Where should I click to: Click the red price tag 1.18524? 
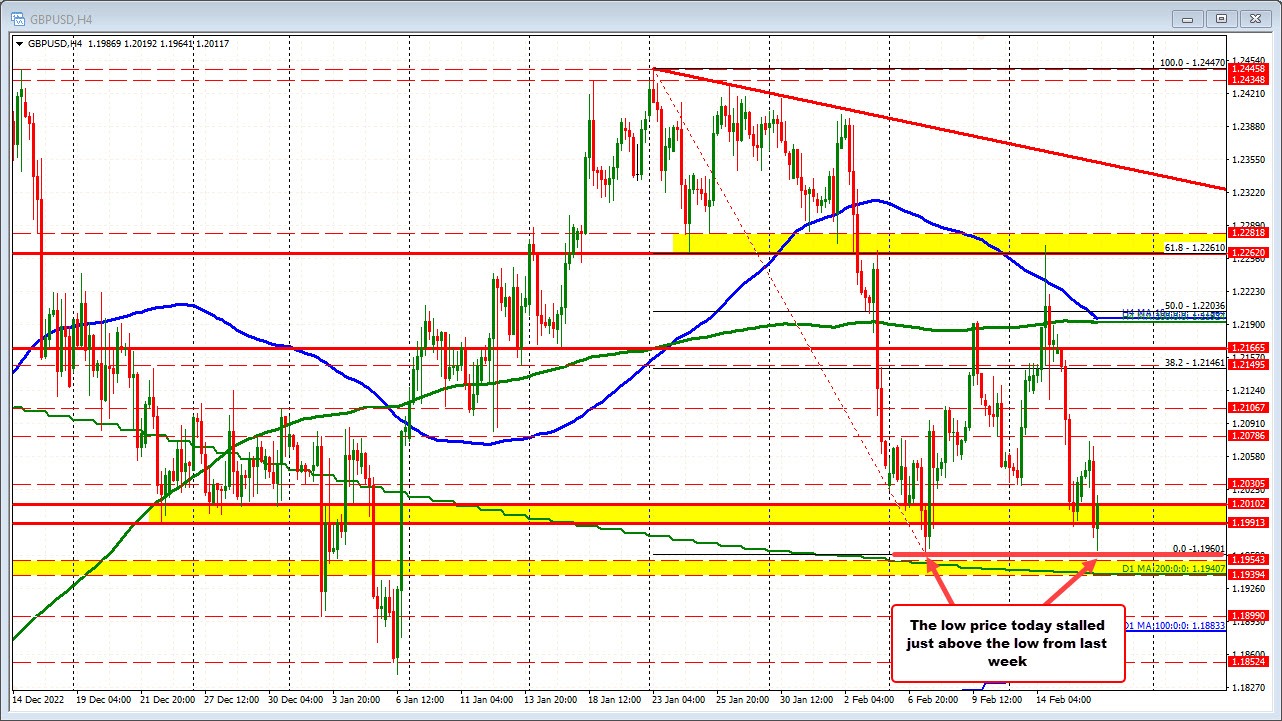click(1248, 661)
